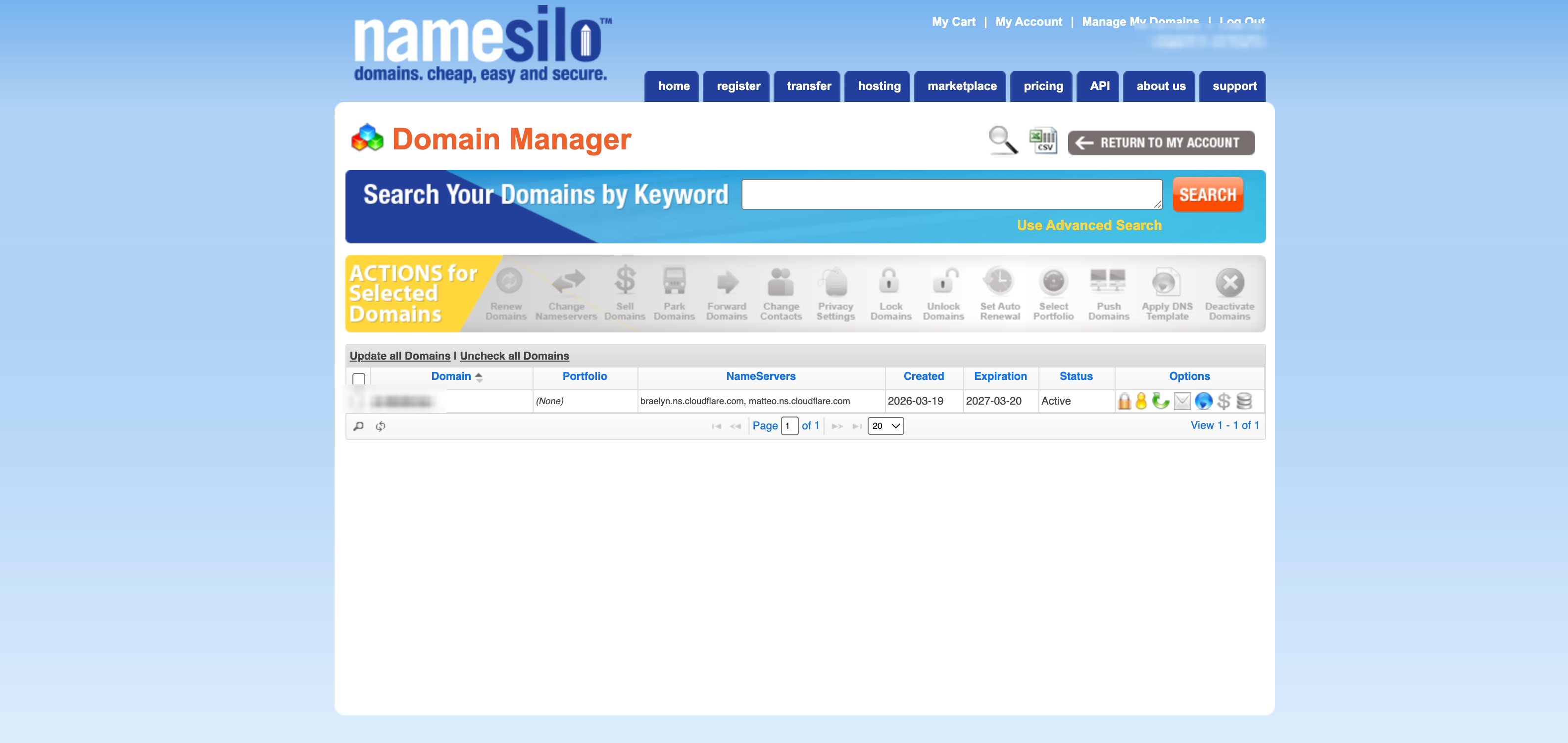Click the page number input box

pos(789,426)
